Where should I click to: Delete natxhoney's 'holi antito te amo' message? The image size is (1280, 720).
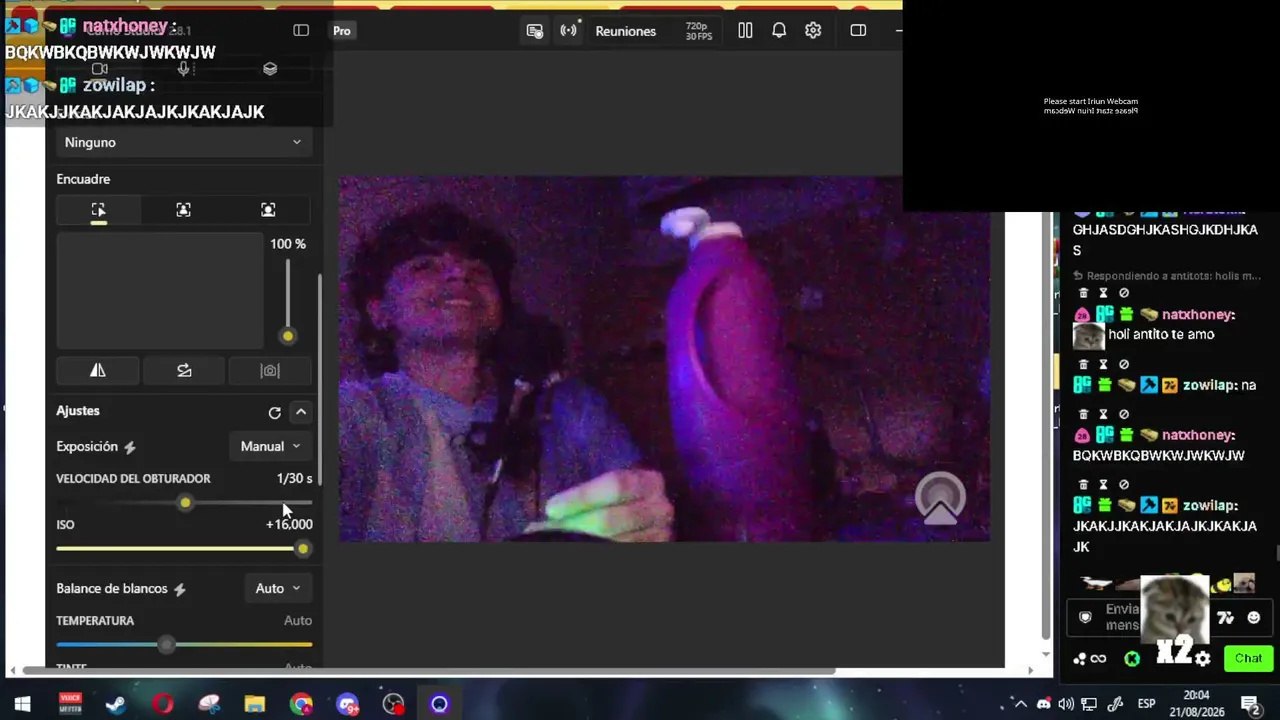point(1083,293)
